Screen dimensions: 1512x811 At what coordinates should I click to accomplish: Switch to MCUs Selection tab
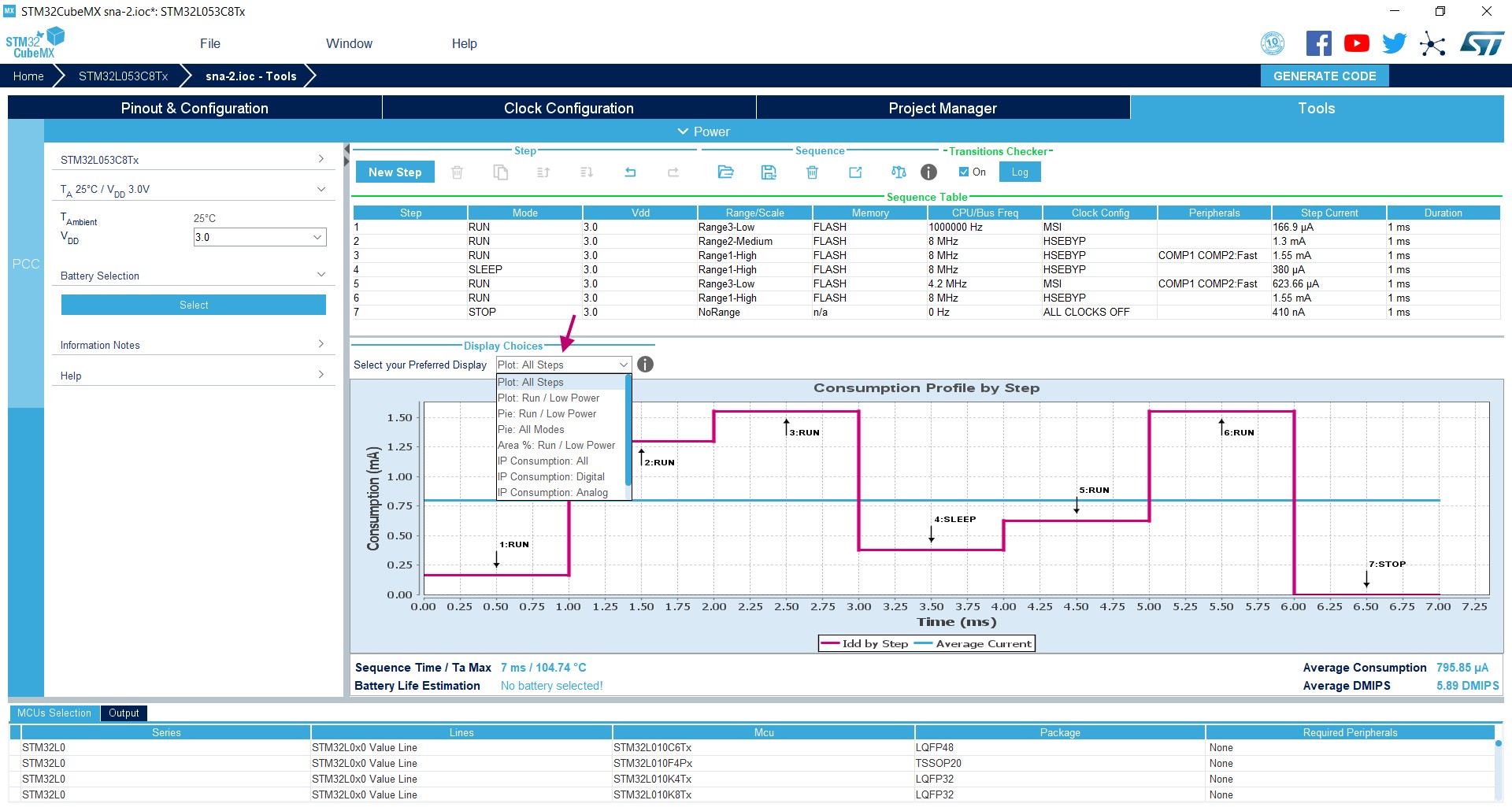coord(54,713)
